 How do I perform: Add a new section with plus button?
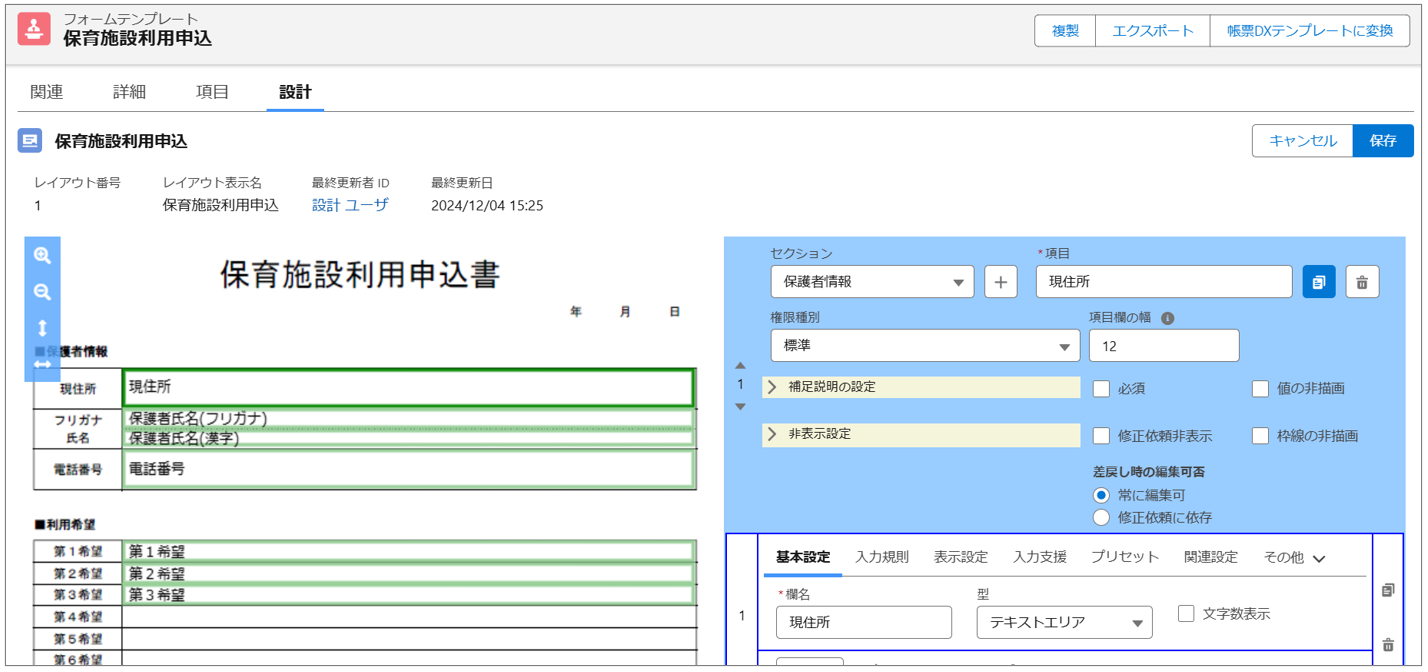pos(1001,282)
